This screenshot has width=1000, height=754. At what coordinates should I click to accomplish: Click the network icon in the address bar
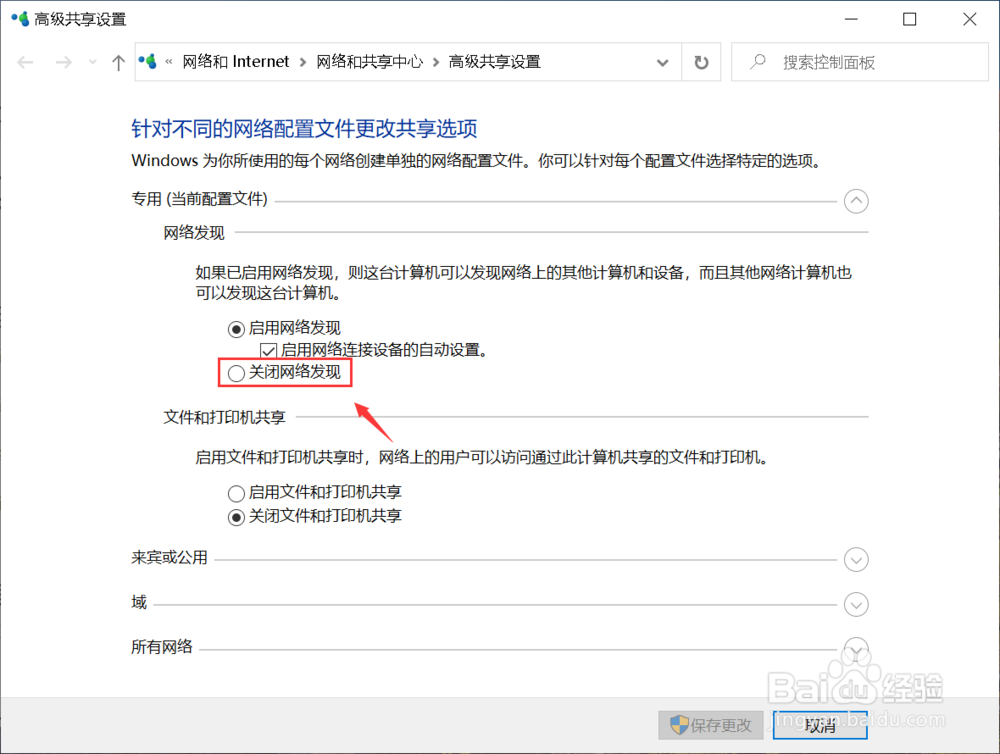tap(148, 61)
